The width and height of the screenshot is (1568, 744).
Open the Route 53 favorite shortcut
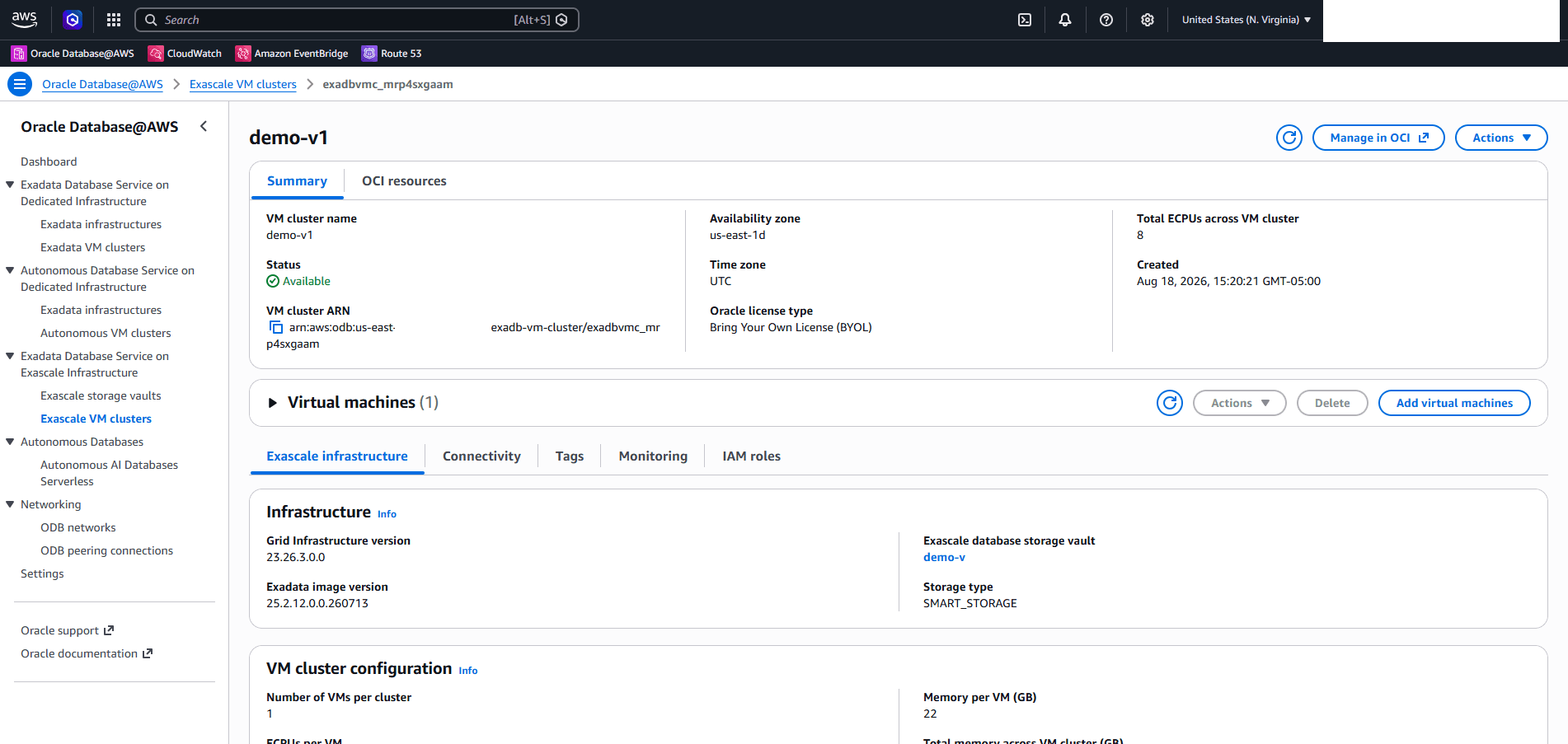[x=392, y=54]
